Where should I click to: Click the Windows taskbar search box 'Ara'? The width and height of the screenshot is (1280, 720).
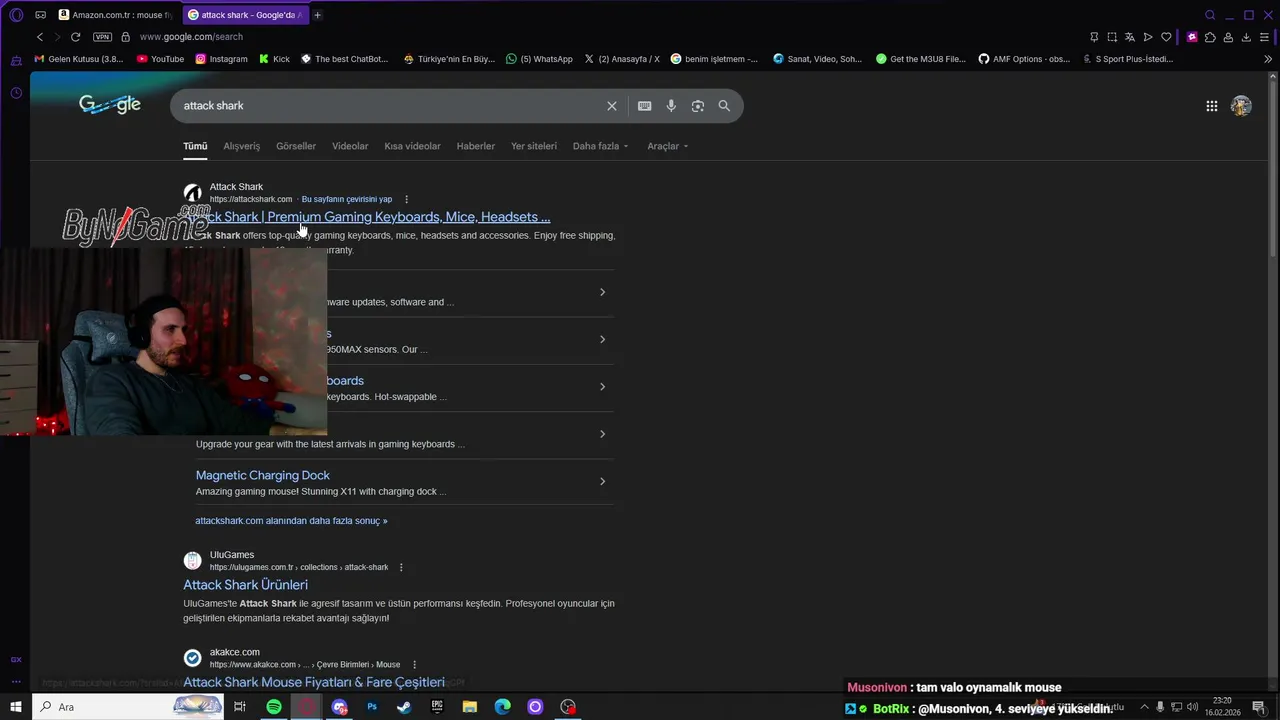[127, 707]
